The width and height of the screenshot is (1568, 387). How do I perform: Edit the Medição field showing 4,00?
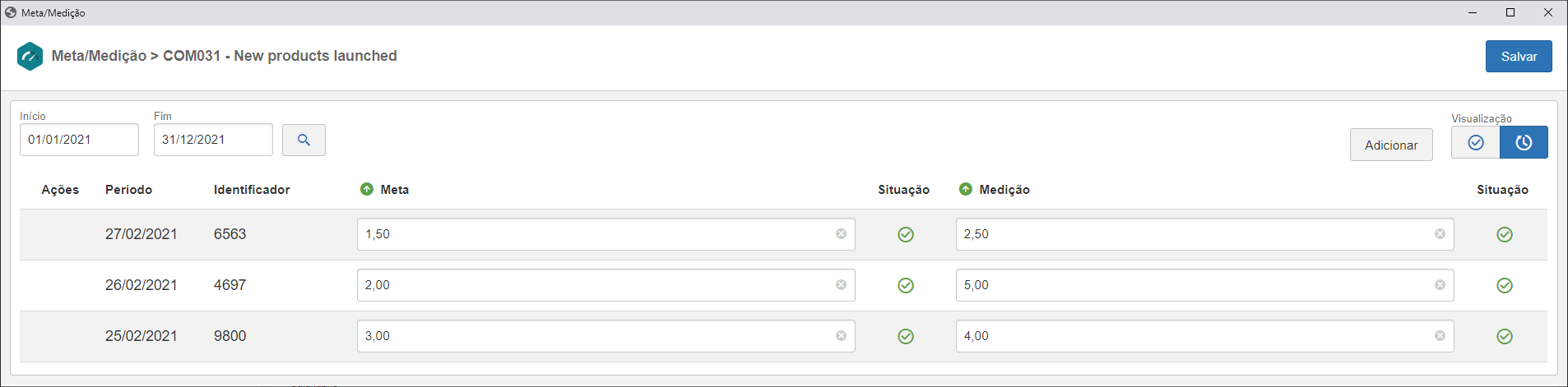point(1204,336)
